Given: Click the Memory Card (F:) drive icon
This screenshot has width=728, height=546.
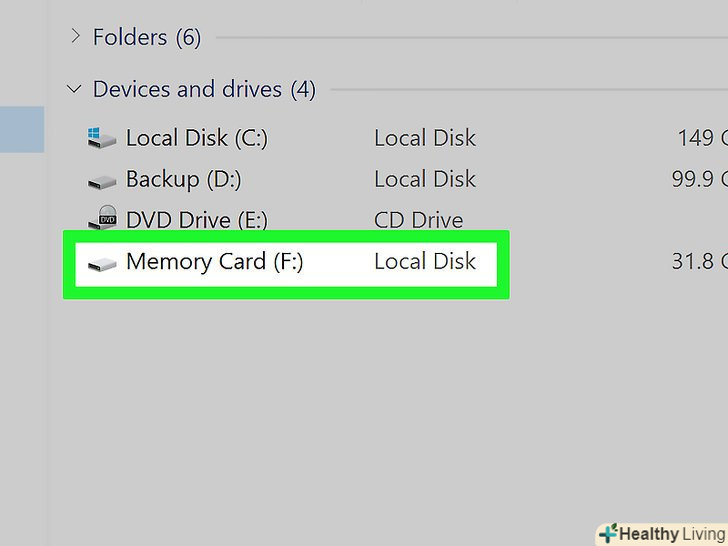Looking at the screenshot, I should pyautogui.click(x=102, y=263).
